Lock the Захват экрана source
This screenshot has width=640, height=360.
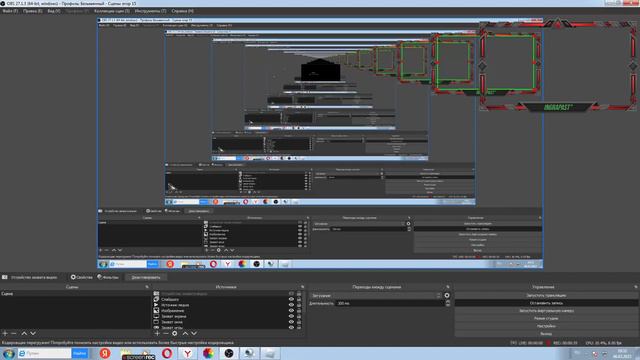pyautogui.click(x=299, y=316)
